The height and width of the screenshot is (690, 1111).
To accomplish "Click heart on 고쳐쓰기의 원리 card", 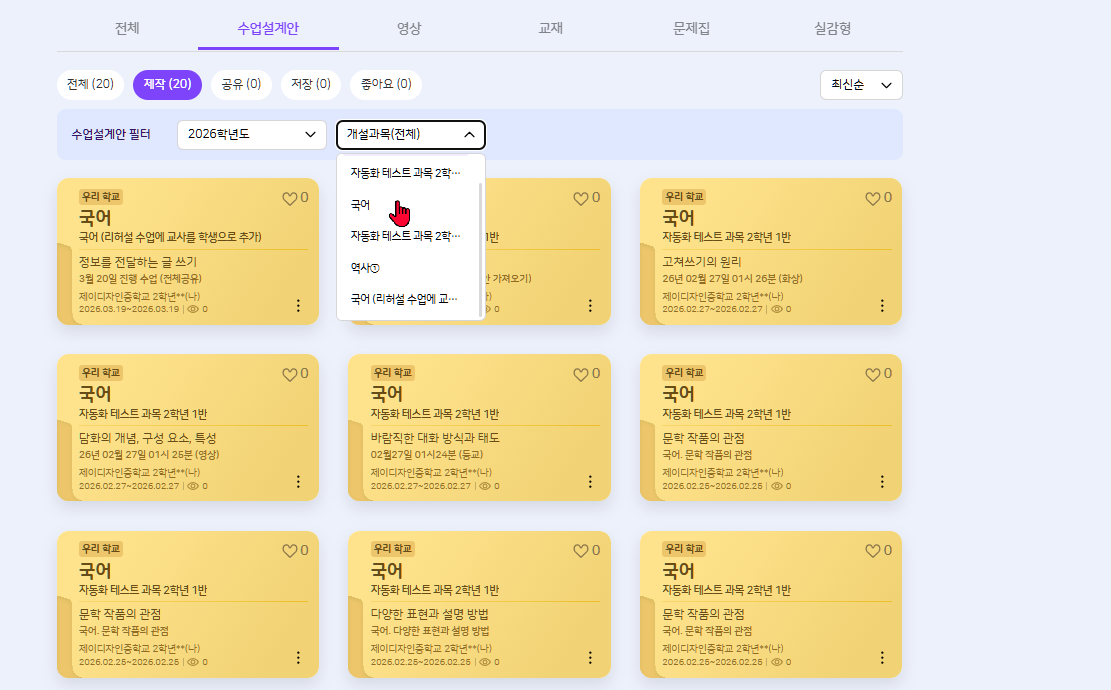I will pos(873,199).
